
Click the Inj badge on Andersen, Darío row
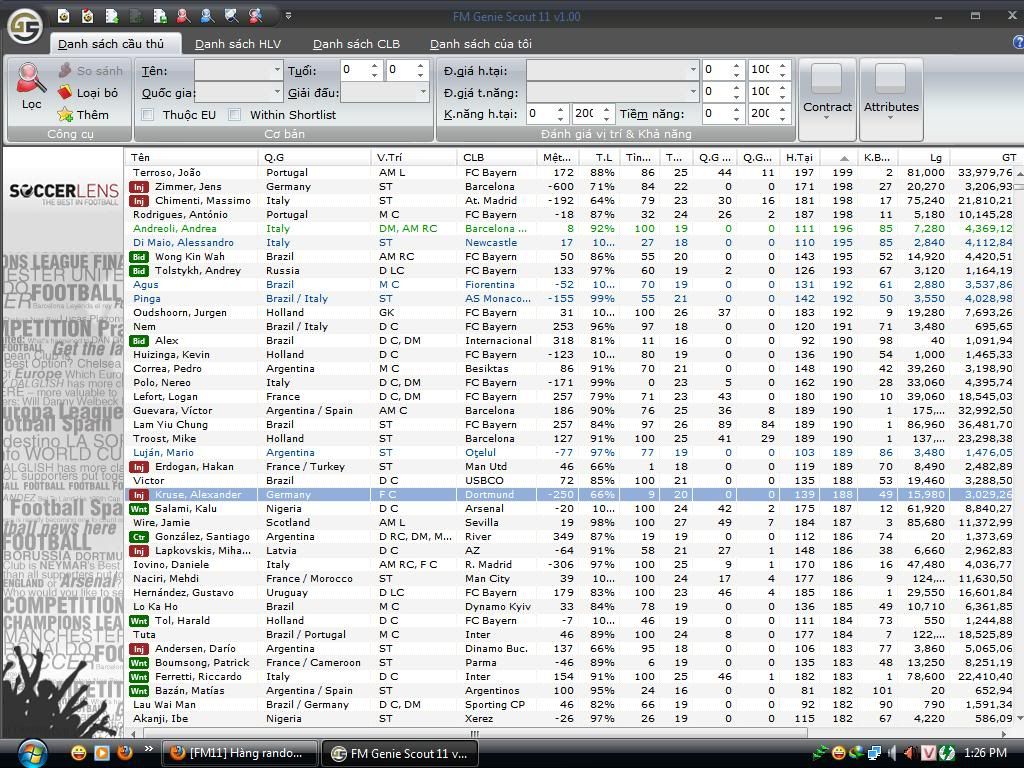[x=138, y=649]
